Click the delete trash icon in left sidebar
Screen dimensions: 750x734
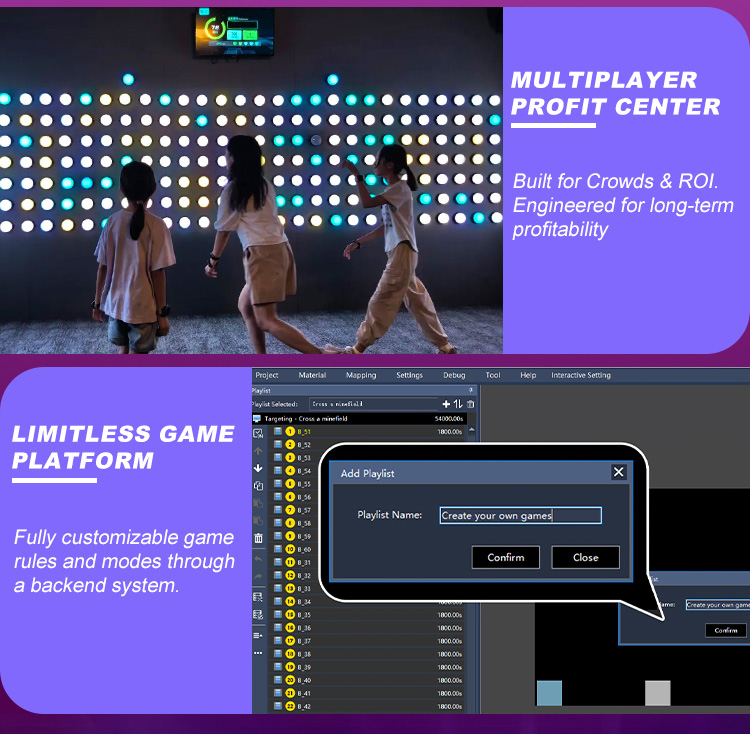(x=258, y=538)
